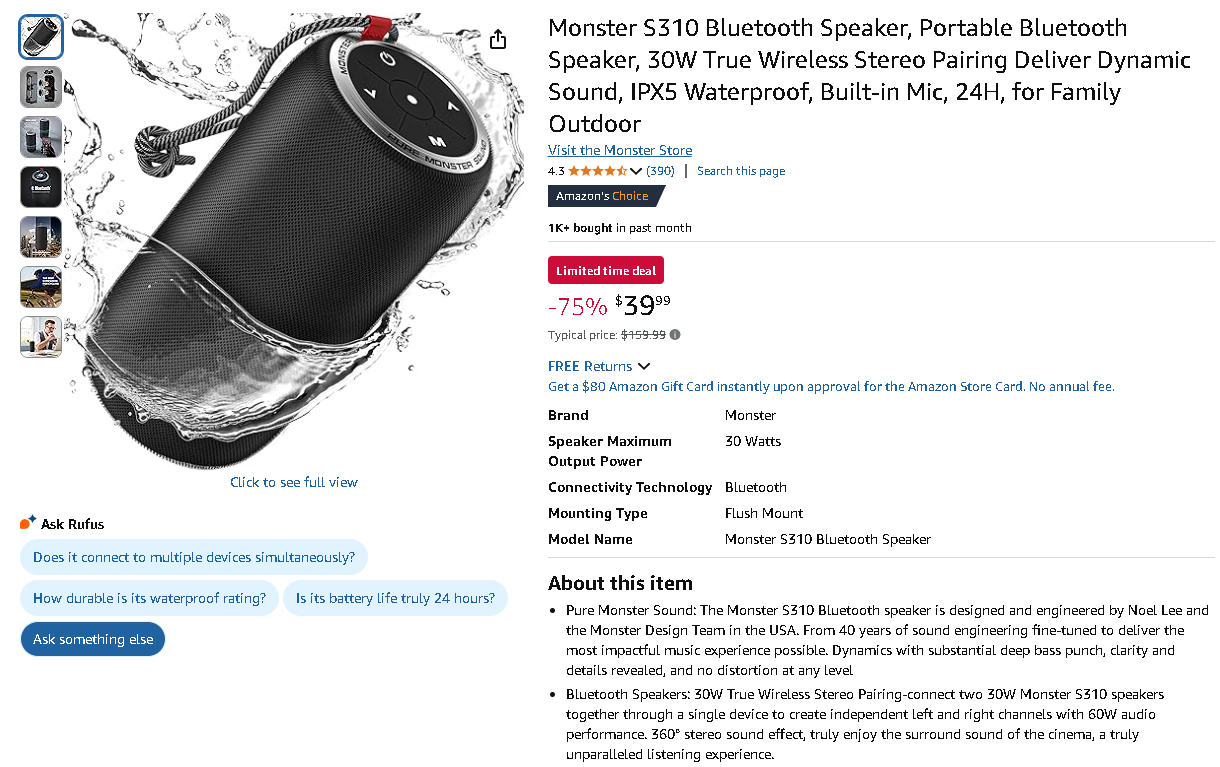This screenshot has height=767, width=1220.
Task: Open the Amazon Store Card gift card offer
Action: 830,386
